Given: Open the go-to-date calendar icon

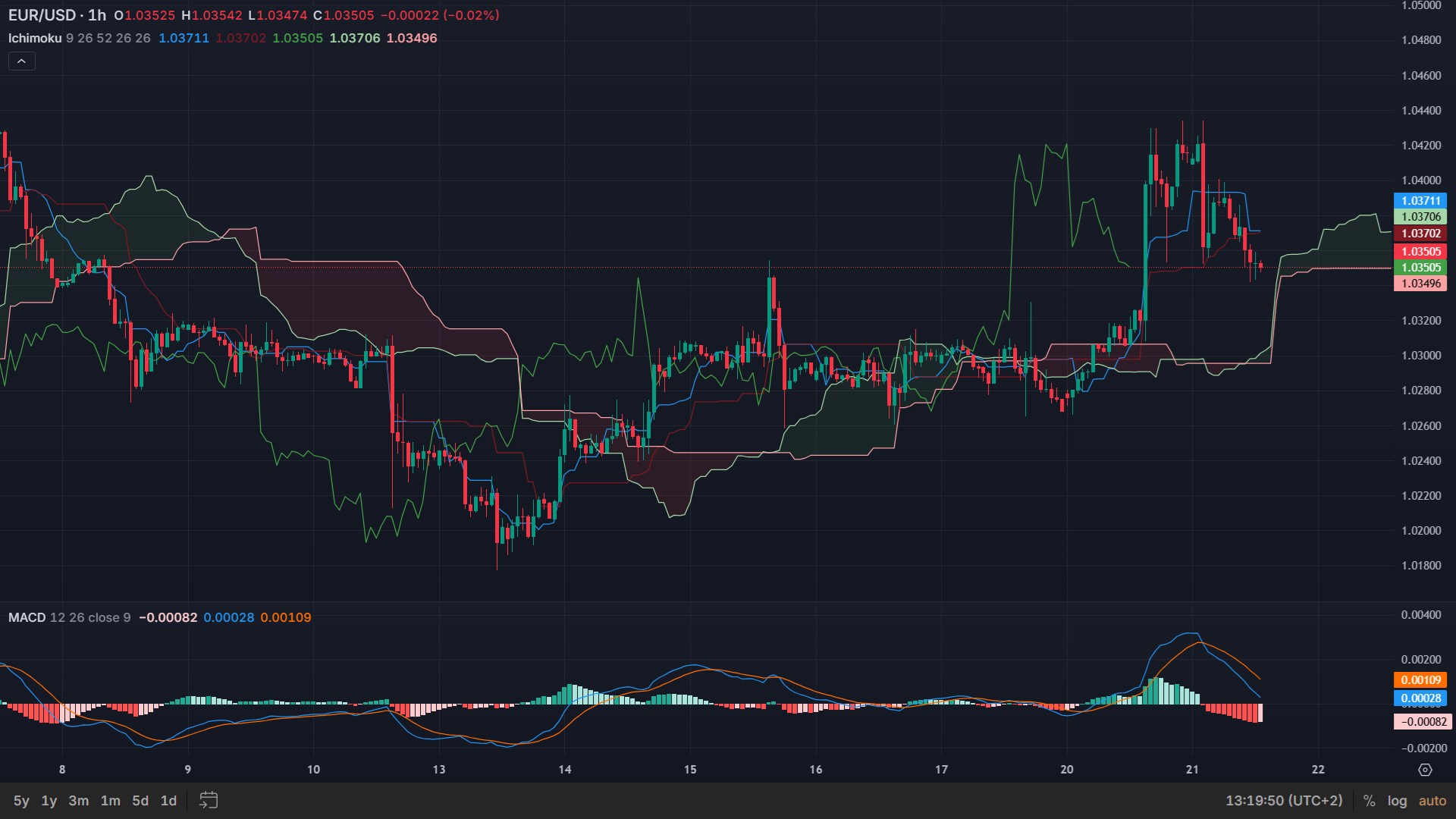Looking at the screenshot, I should coord(209,800).
